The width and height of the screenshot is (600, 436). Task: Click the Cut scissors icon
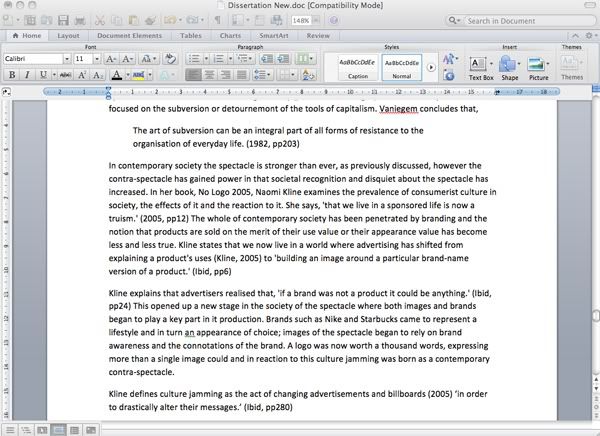(x=100, y=20)
